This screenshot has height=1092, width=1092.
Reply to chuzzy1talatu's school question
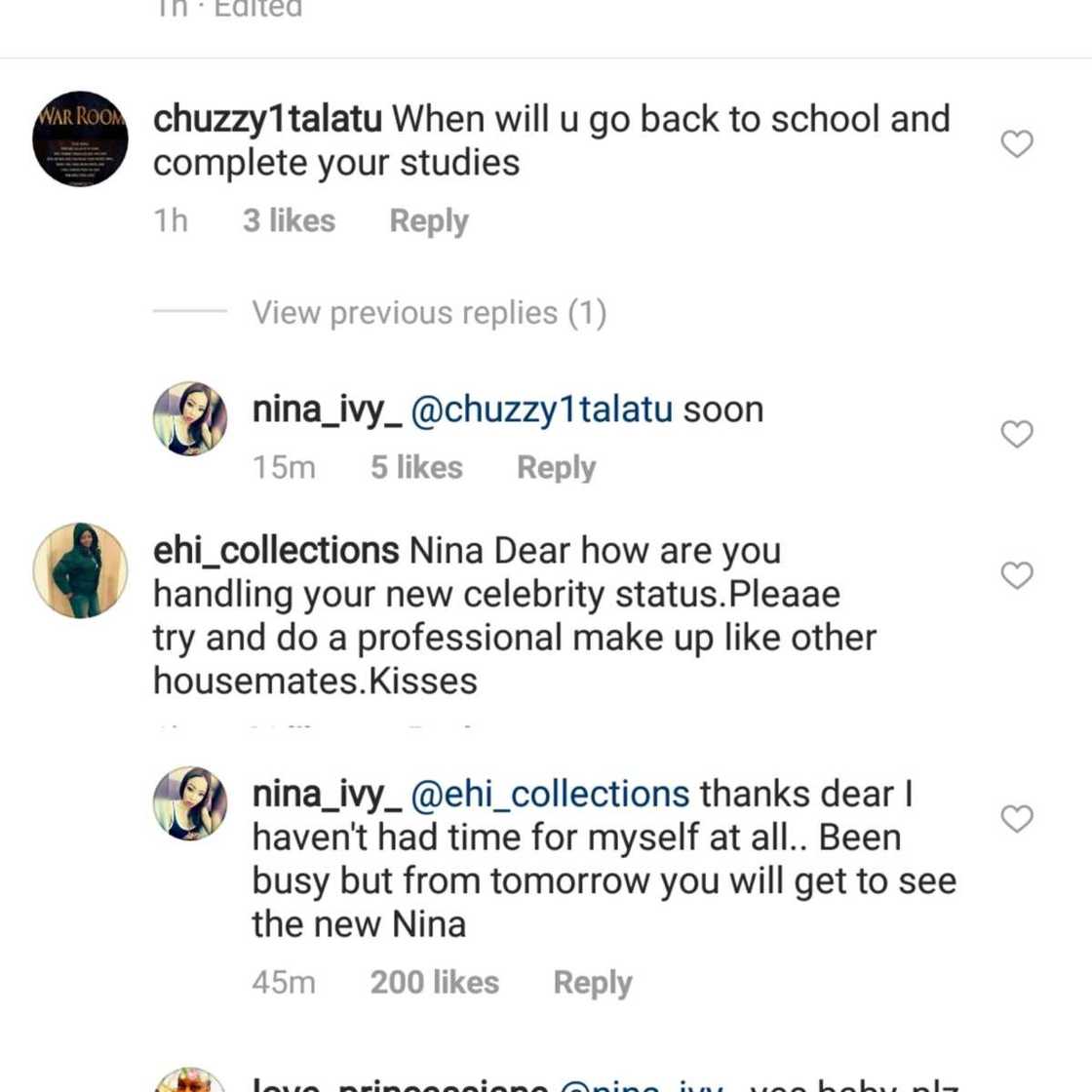[x=428, y=220]
